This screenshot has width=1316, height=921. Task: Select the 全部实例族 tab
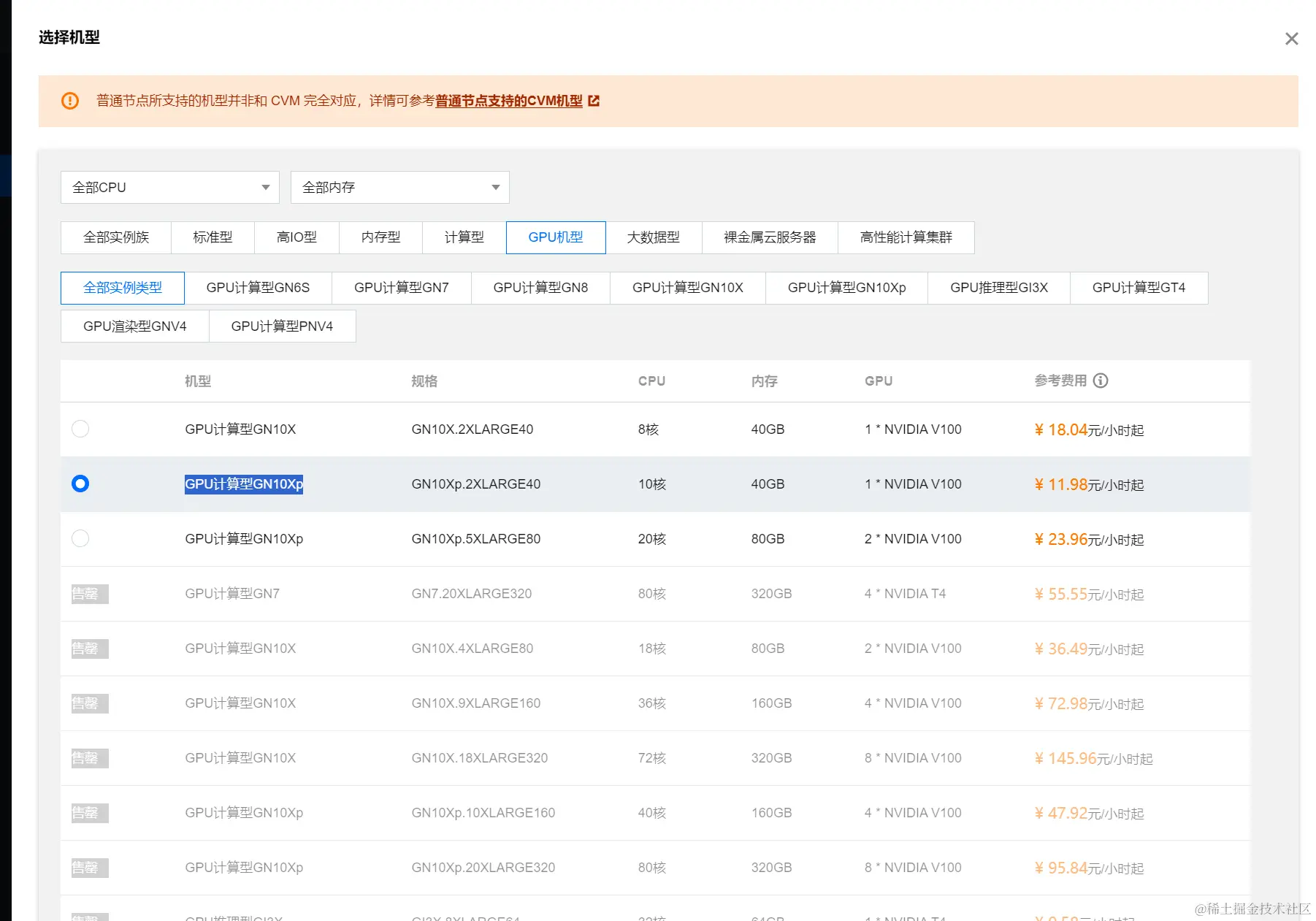click(x=116, y=237)
